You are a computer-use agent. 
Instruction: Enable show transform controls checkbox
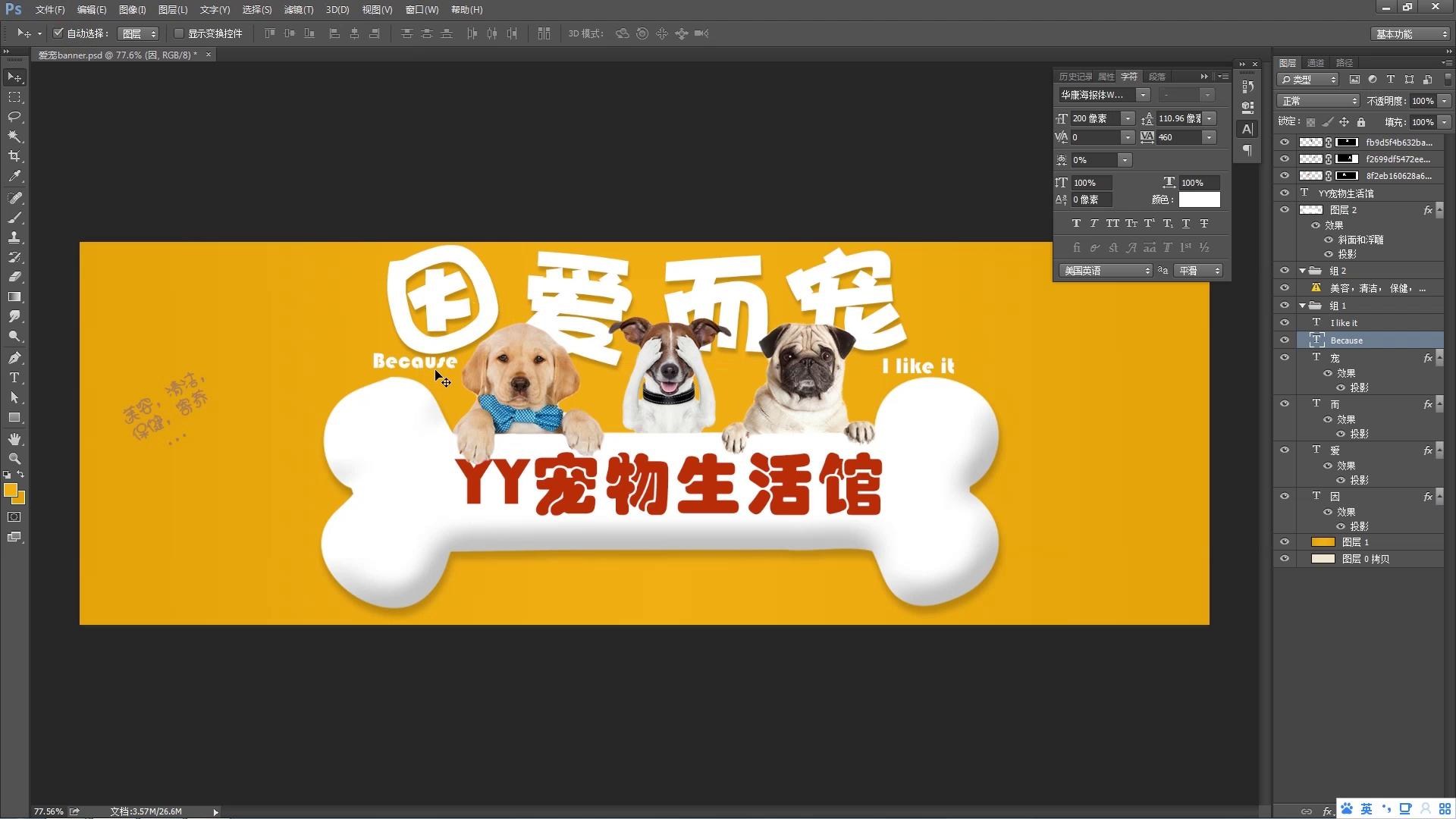pyautogui.click(x=179, y=33)
